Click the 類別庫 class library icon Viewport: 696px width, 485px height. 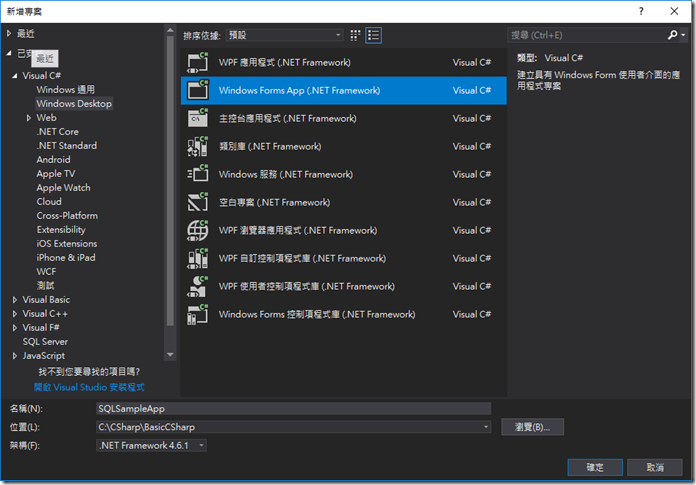[x=198, y=146]
